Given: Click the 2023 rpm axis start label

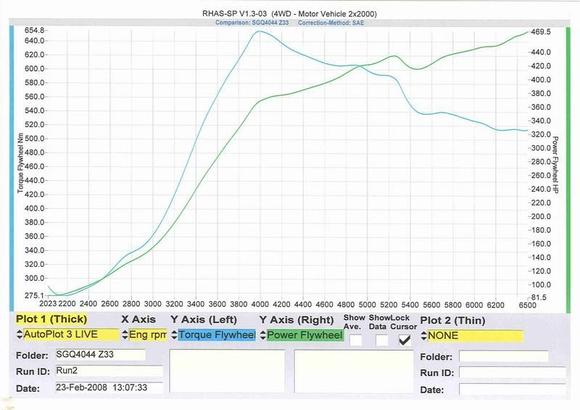Looking at the screenshot, I should [48, 304].
